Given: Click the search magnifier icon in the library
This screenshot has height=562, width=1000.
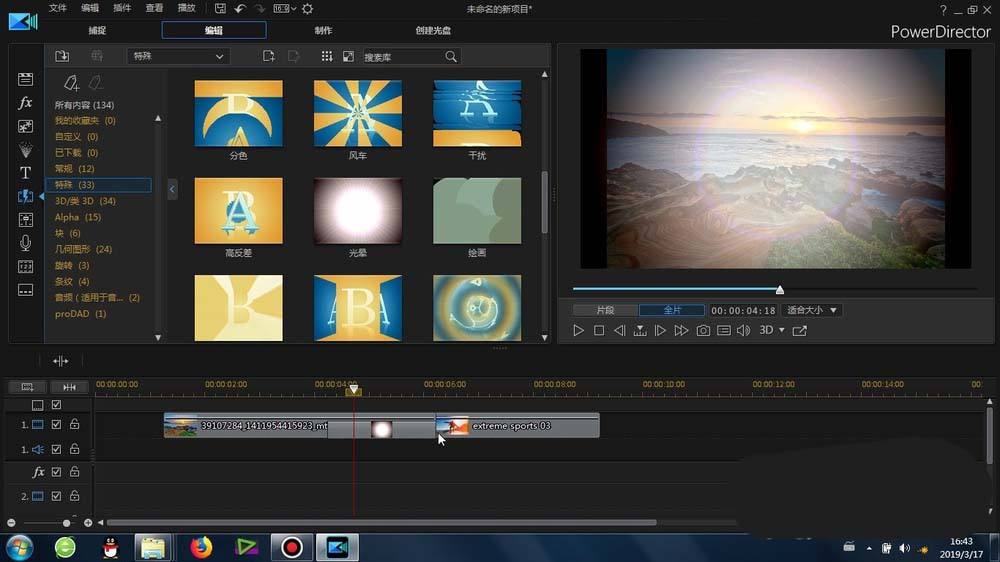Looking at the screenshot, I should click(451, 57).
